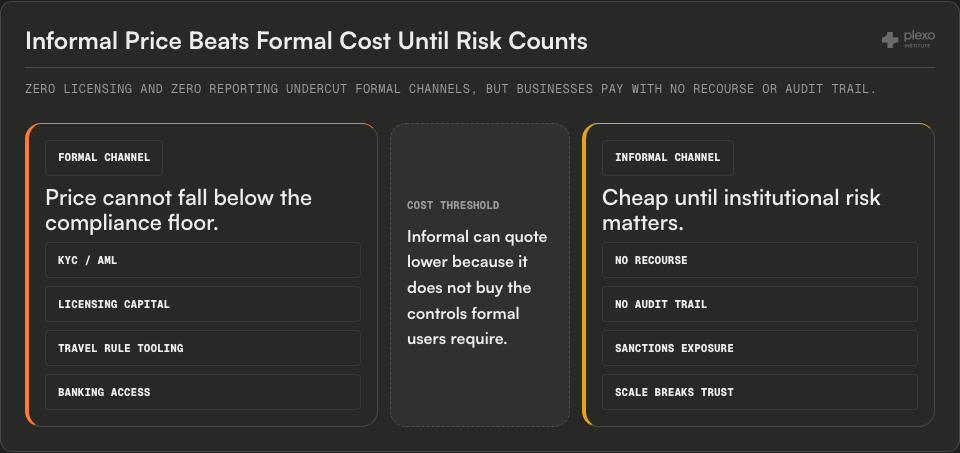
Task: Click the NO RECOURSE row
Action: coord(760,260)
